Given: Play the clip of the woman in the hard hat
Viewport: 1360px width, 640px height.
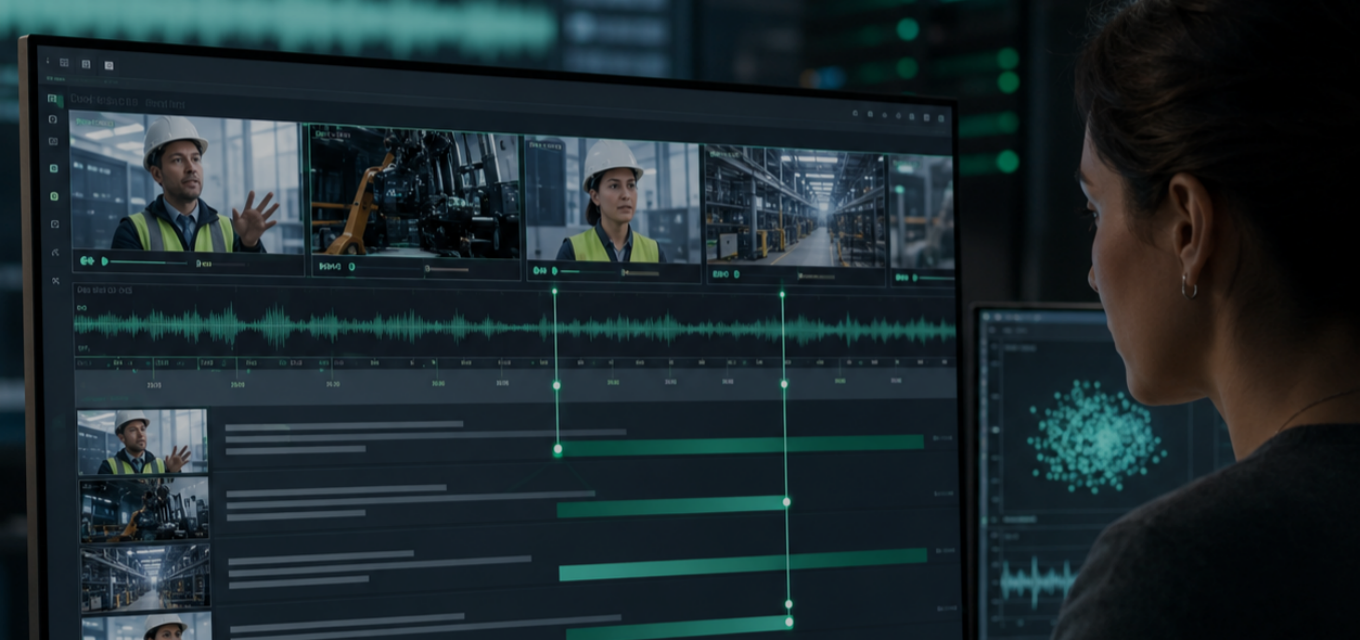Looking at the screenshot, I should click(555, 271).
